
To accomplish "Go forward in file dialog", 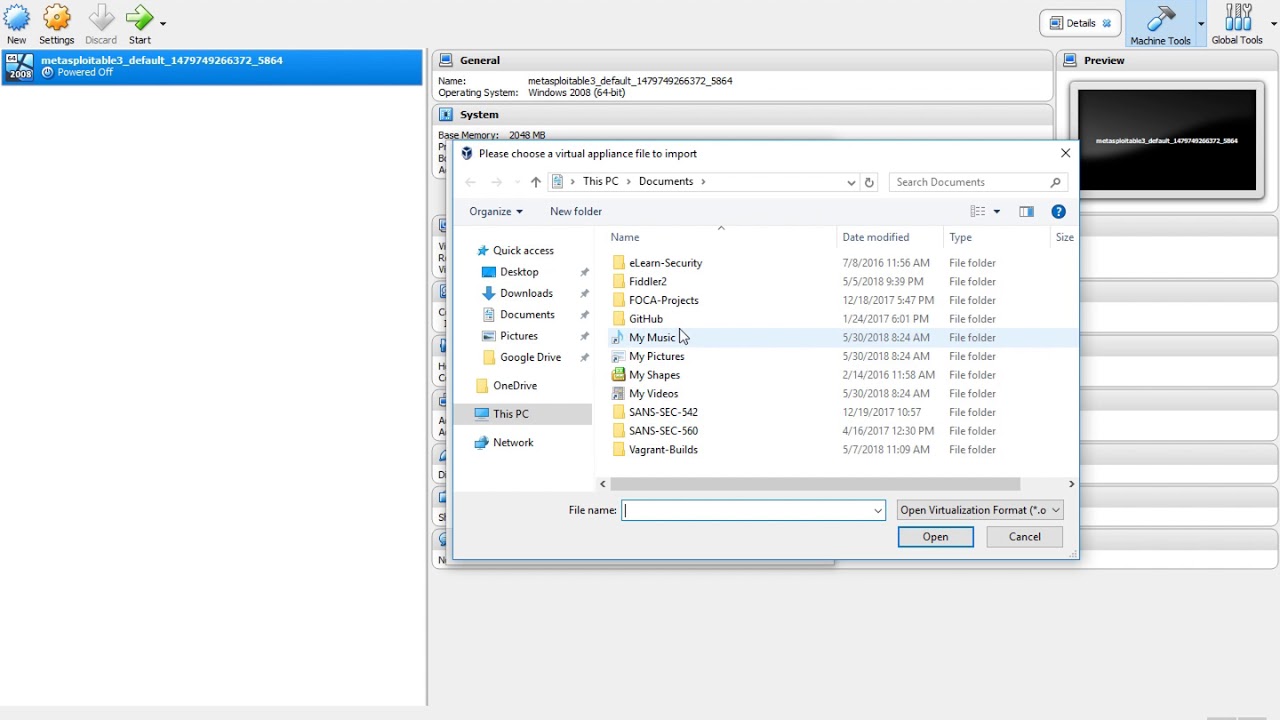I will point(496,182).
